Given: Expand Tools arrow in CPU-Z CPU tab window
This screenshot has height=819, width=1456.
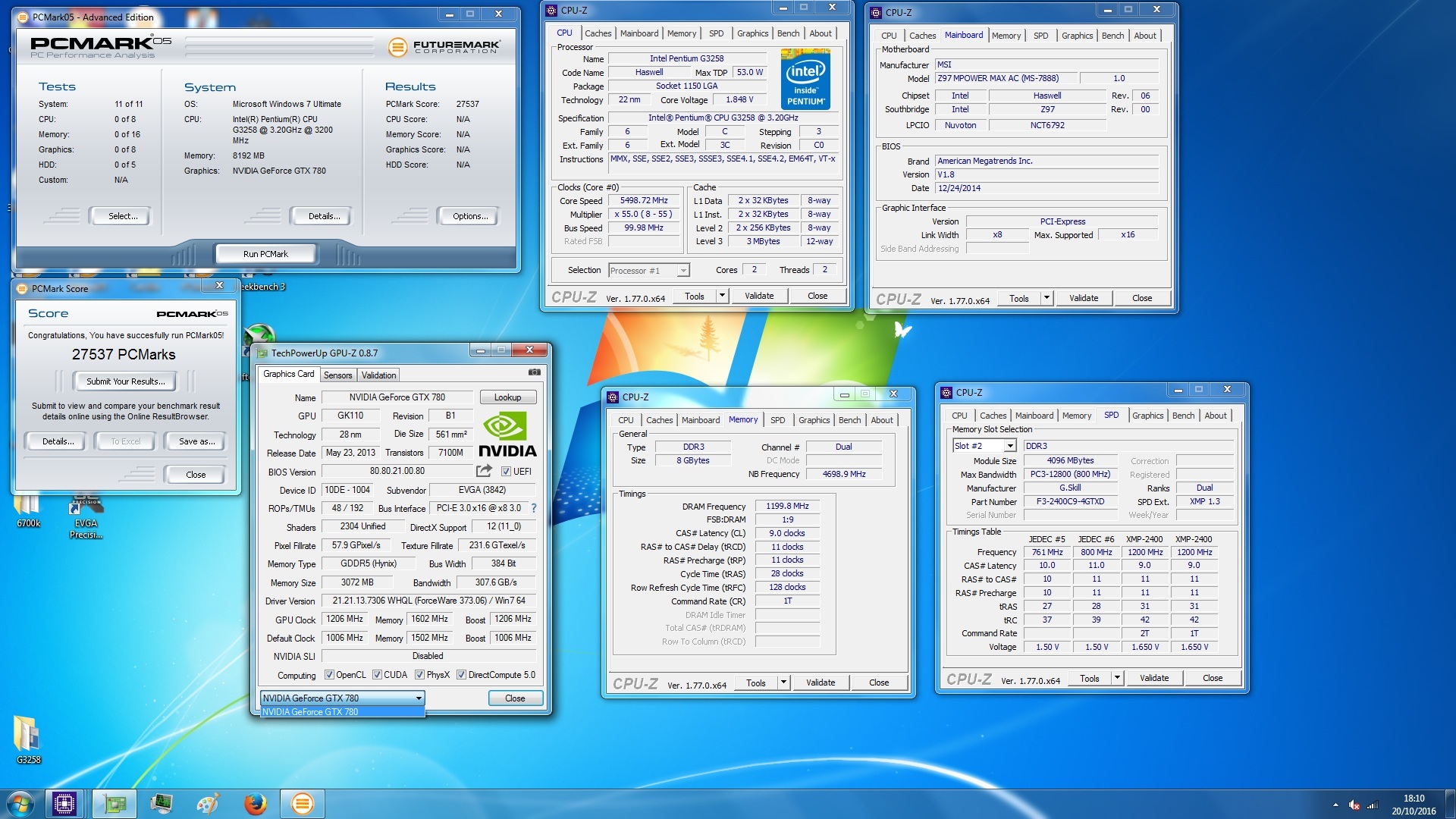Looking at the screenshot, I should click(722, 296).
